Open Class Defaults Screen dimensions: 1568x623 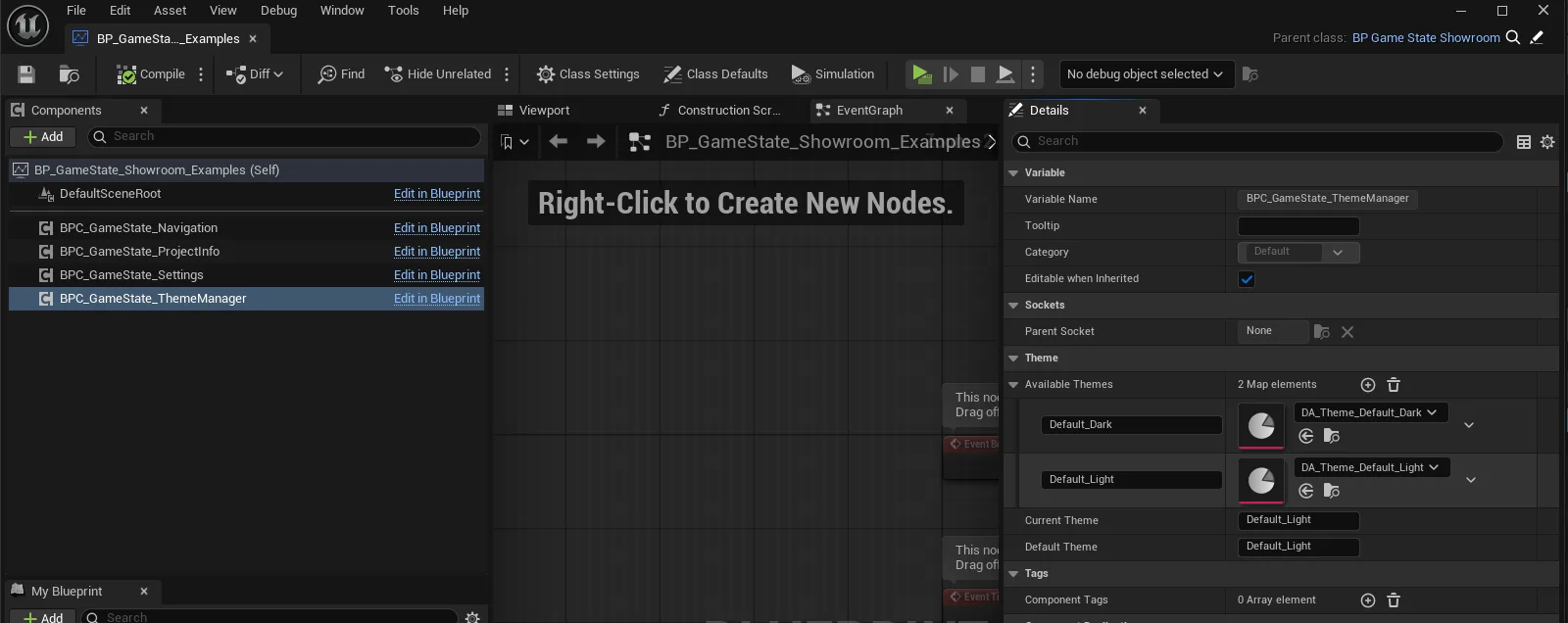[x=715, y=74]
